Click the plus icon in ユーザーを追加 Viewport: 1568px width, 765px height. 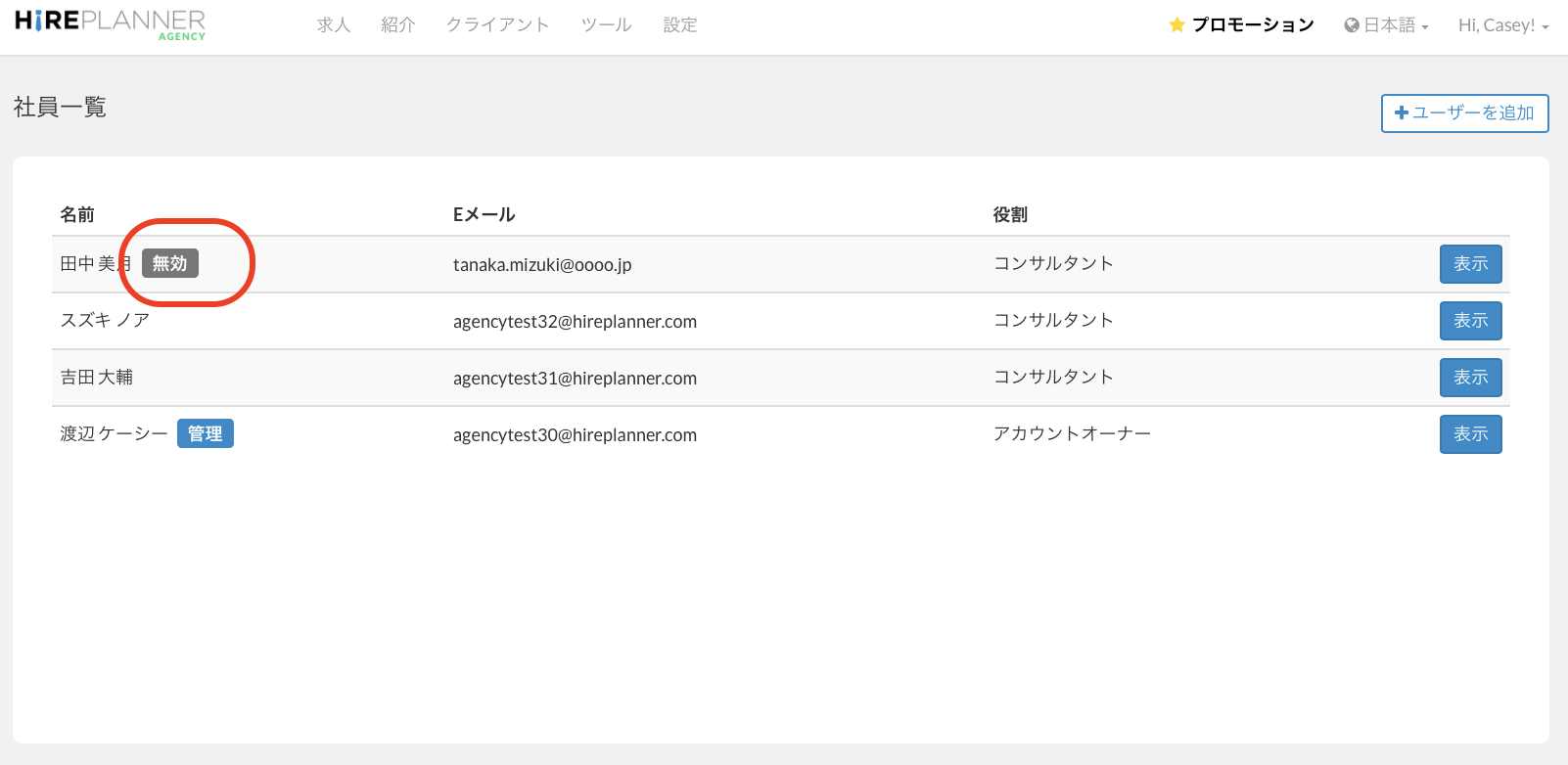pos(1402,113)
